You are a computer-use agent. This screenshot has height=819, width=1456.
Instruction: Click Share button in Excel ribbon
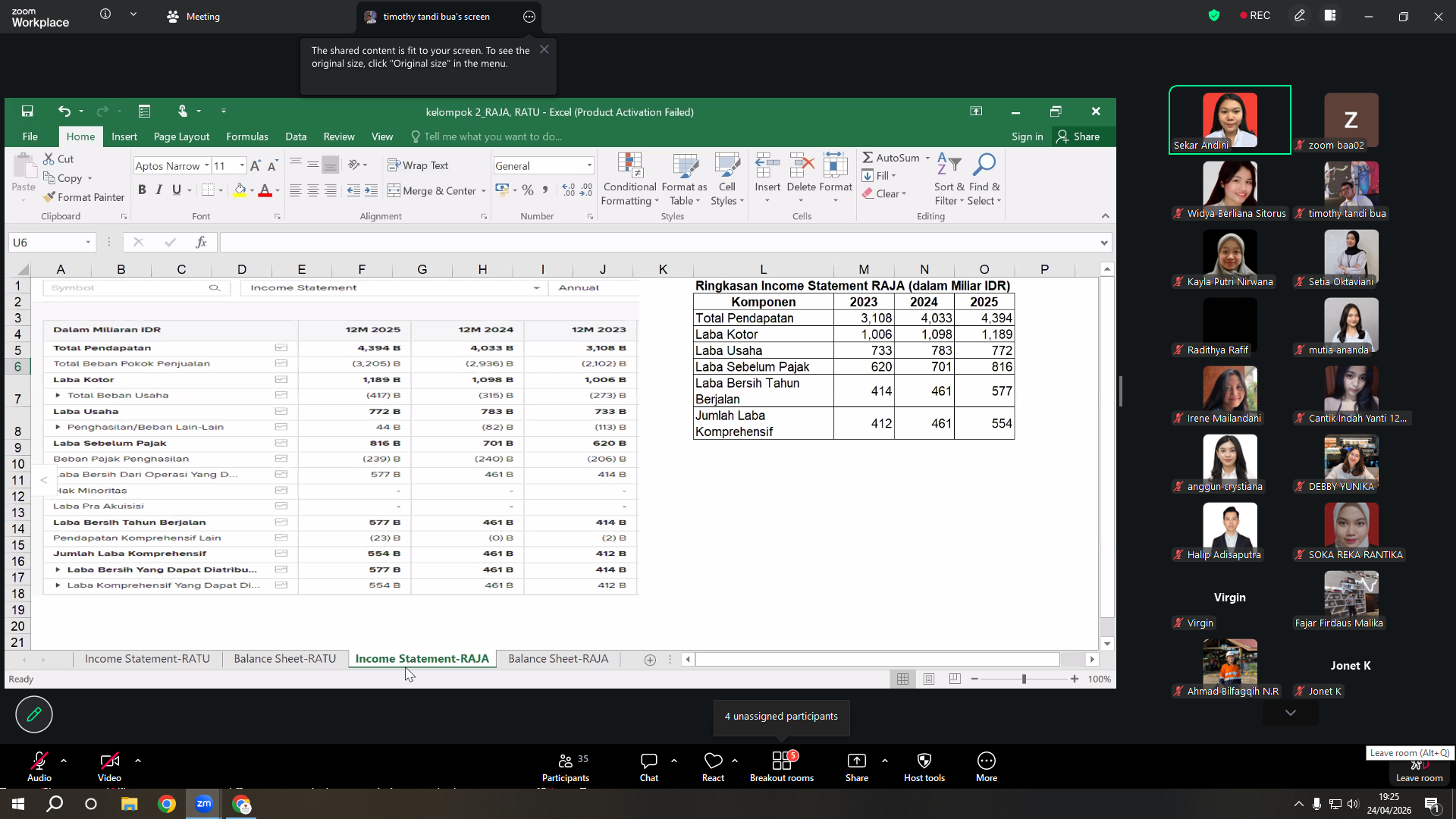(x=1078, y=136)
